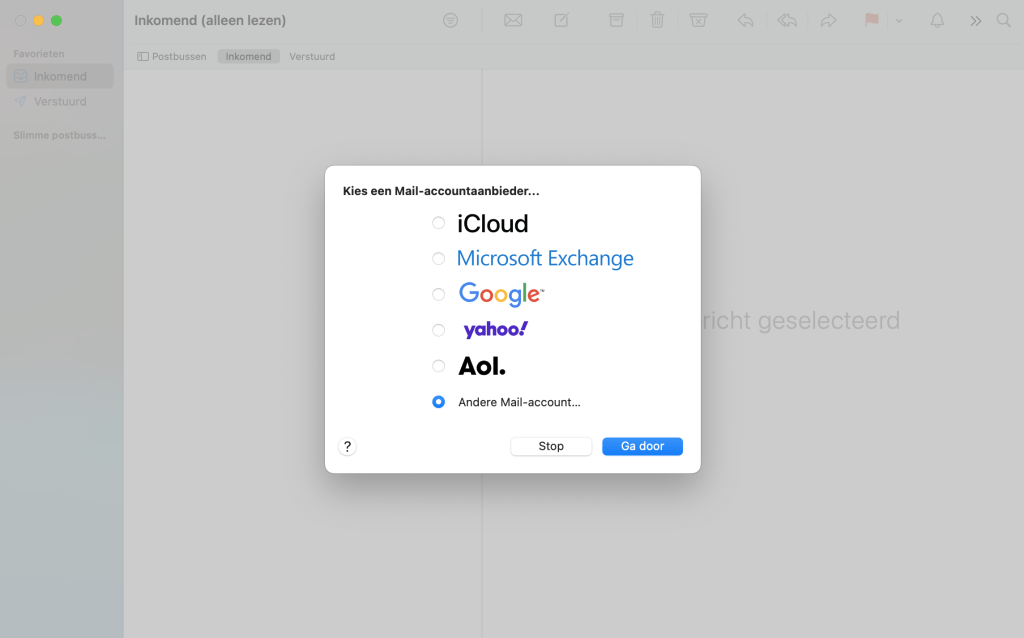Reply with the single arrow icon
The width and height of the screenshot is (1024, 638).
coord(746,21)
